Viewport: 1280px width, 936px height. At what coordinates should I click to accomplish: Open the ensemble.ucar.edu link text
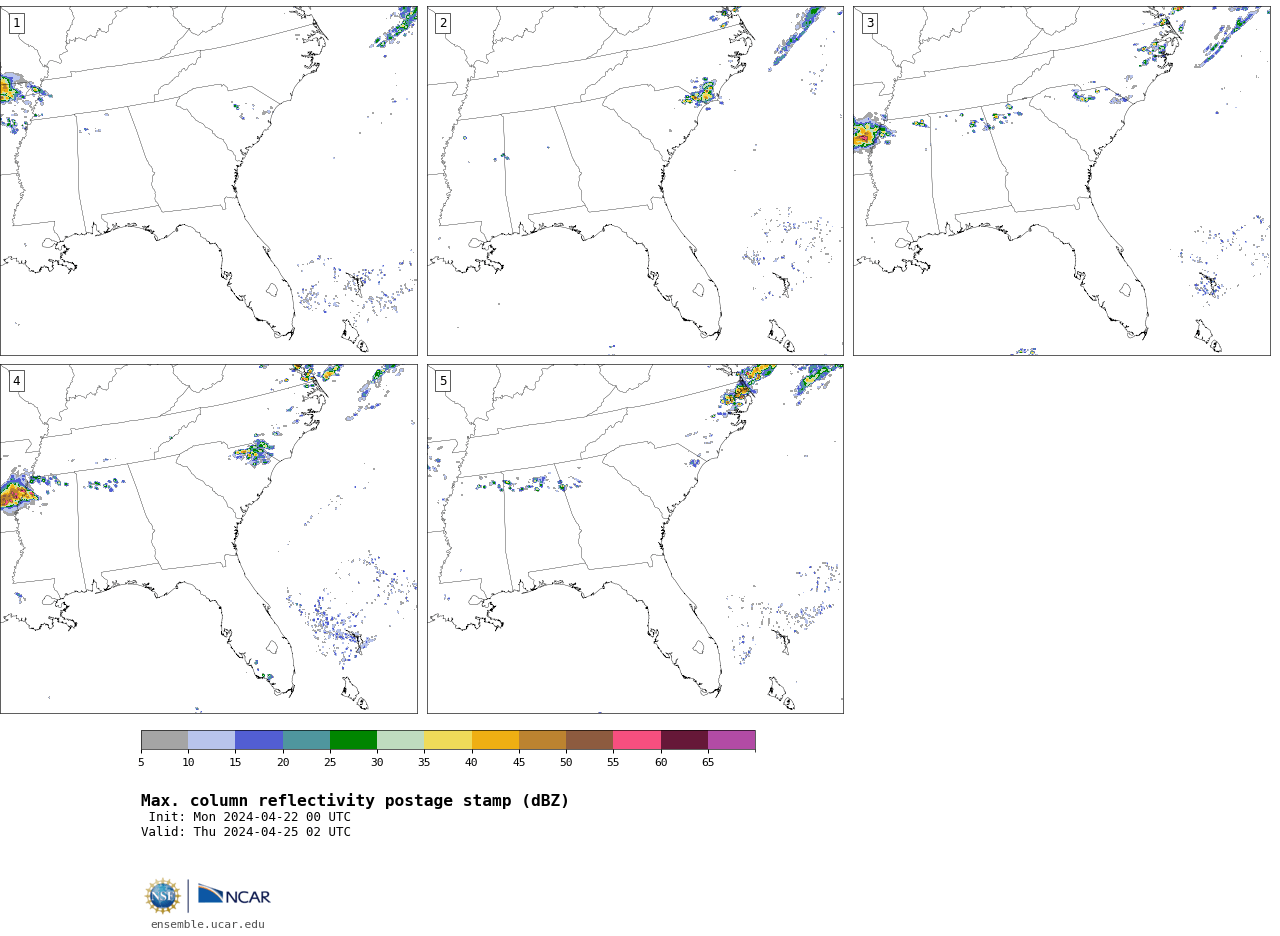tap(208, 925)
